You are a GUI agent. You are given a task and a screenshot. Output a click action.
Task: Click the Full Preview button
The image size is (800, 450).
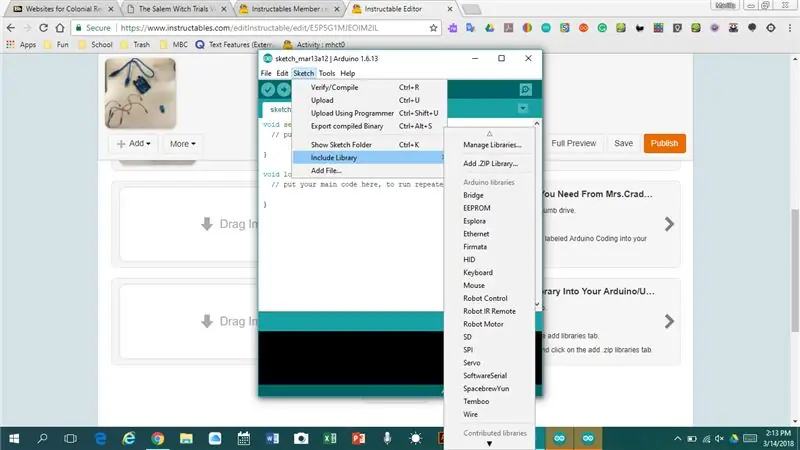[x=573, y=143]
